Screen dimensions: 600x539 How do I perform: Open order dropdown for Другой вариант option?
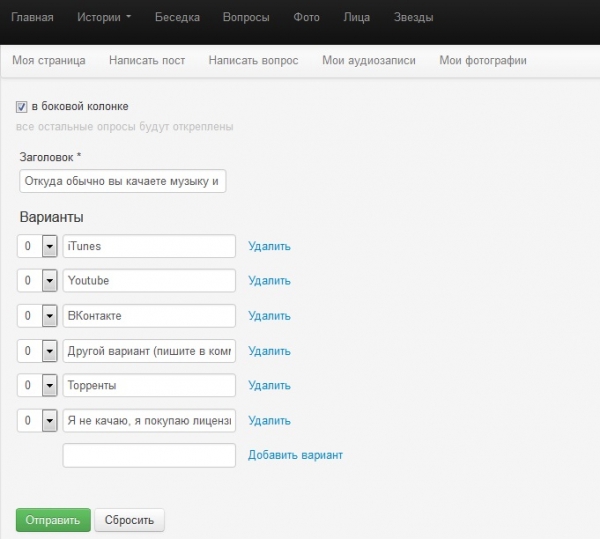[x=38, y=351]
